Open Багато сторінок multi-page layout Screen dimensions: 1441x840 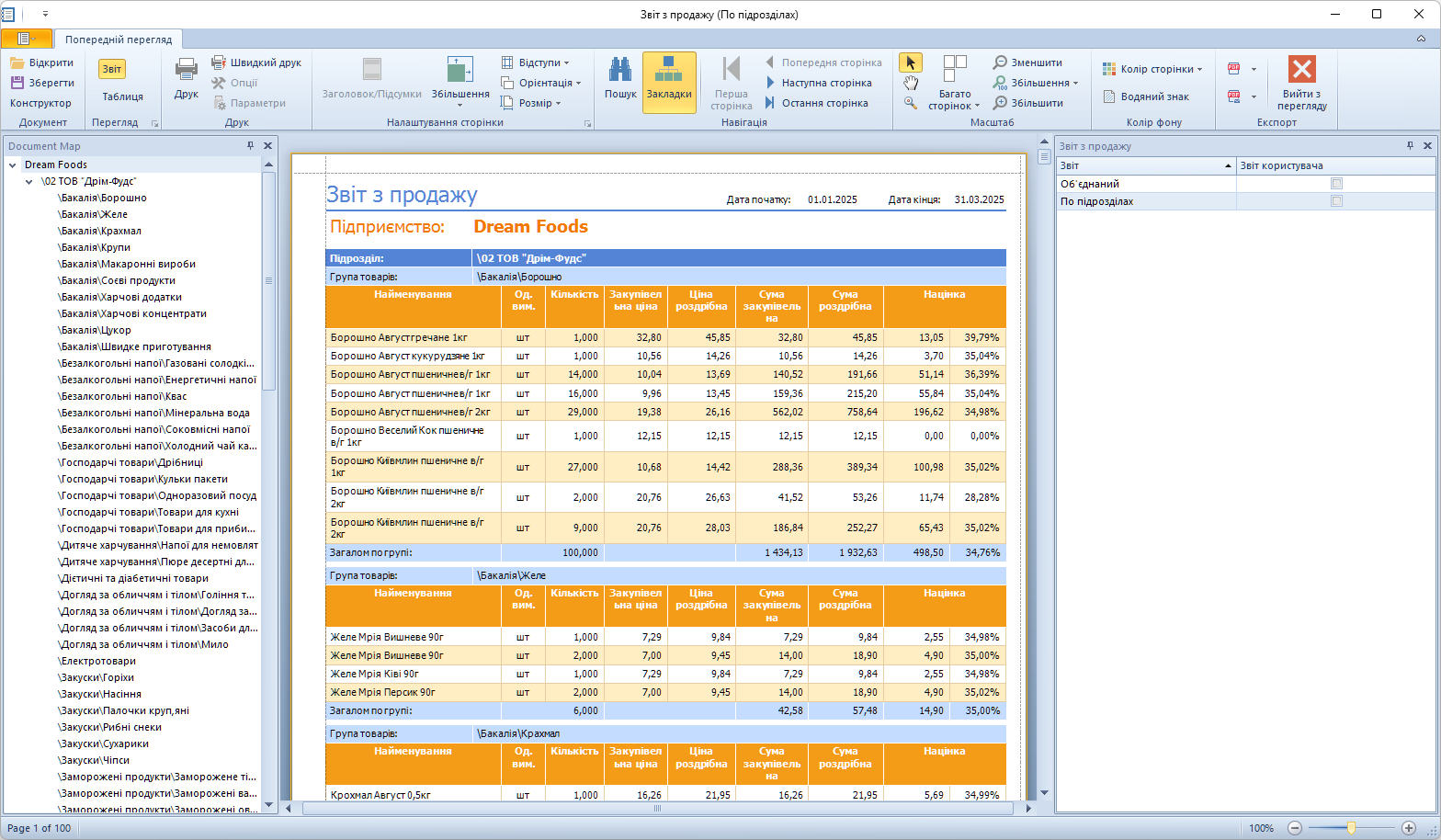[x=955, y=82]
